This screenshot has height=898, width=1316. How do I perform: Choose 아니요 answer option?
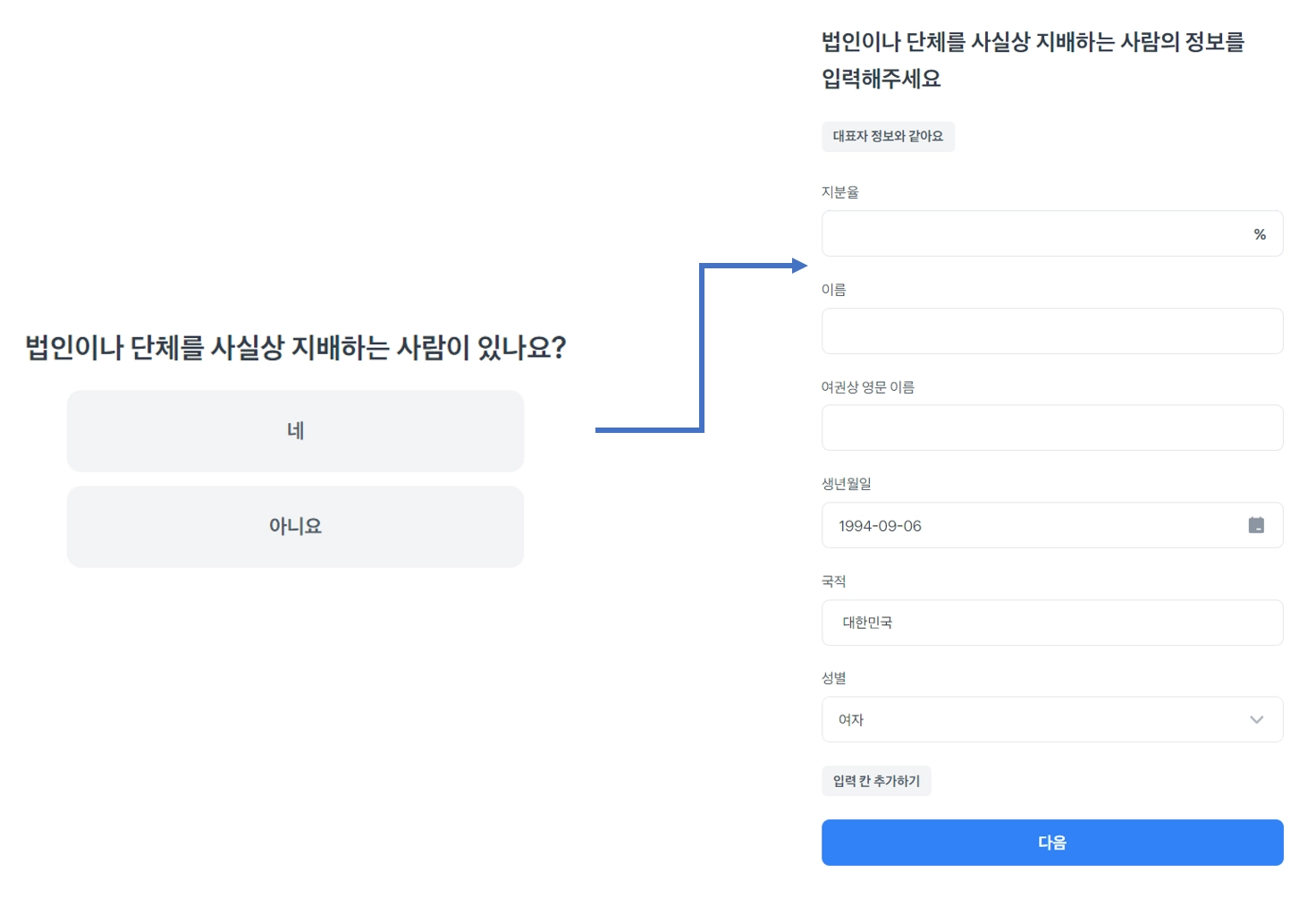click(x=295, y=527)
